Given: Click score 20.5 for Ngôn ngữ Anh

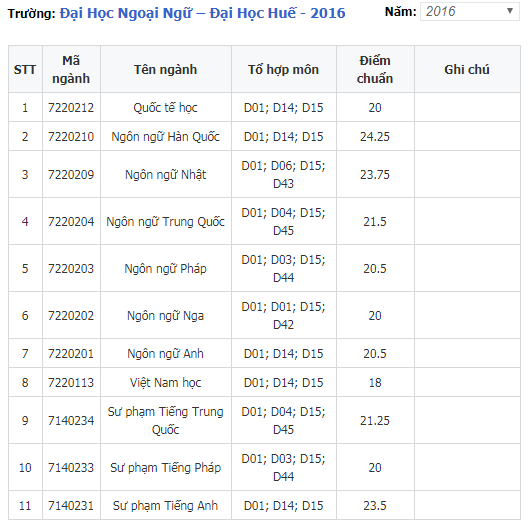Looking at the screenshot, I should point(375,353).
